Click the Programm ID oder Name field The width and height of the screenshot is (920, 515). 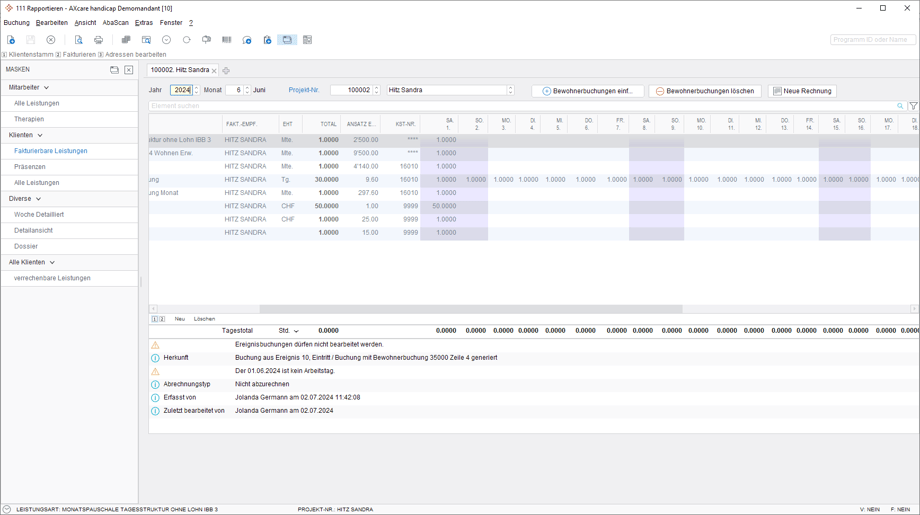[x=873, y=40]
